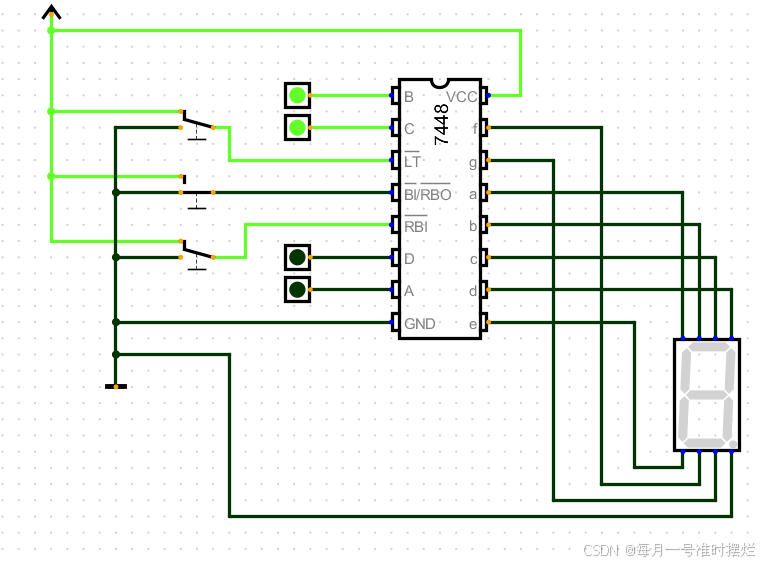This screenshot has height=564, width=762.
Task: Click the b output pin on chip
Action: (485, 225)
